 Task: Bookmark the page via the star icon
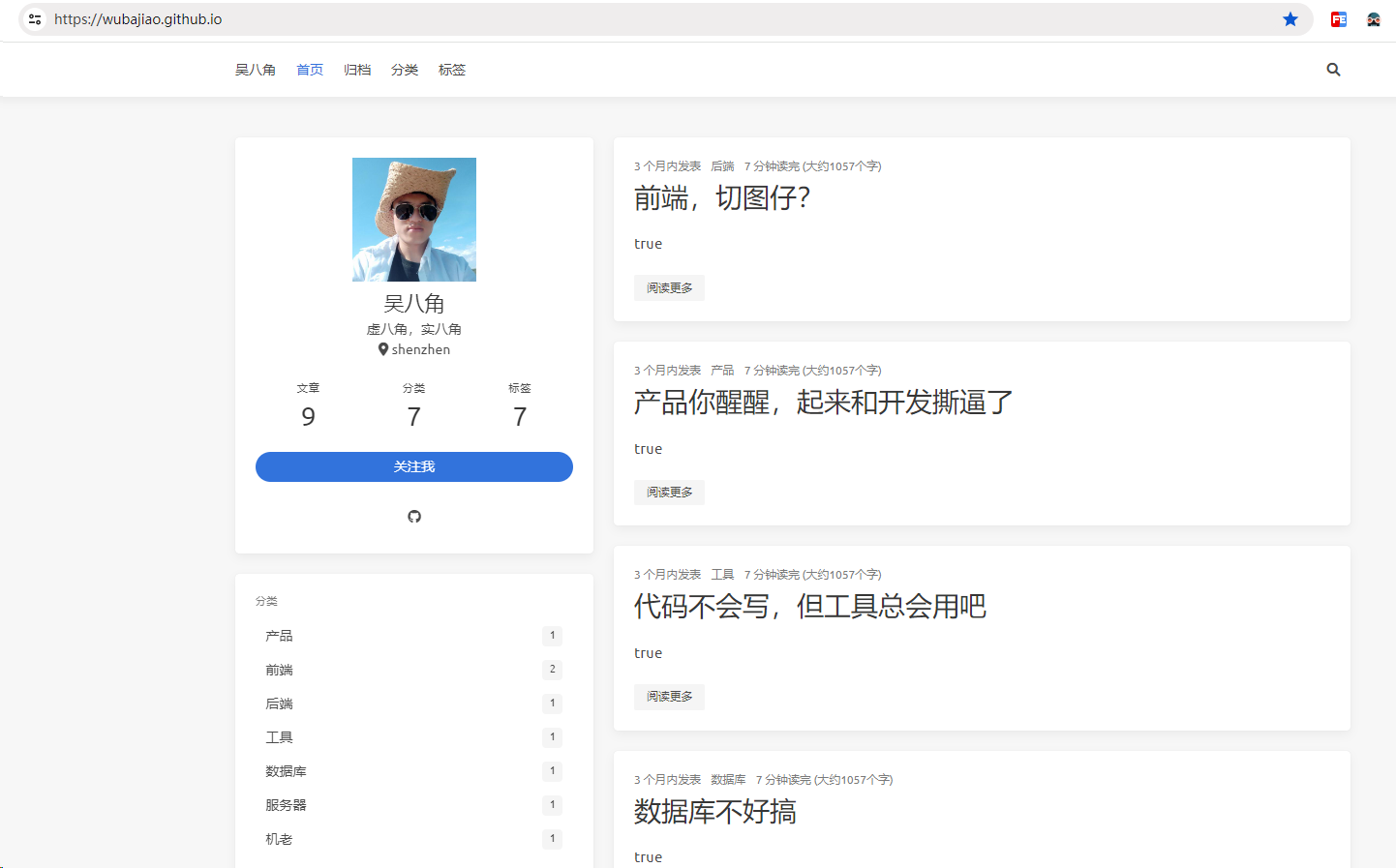coord(1290,18)
